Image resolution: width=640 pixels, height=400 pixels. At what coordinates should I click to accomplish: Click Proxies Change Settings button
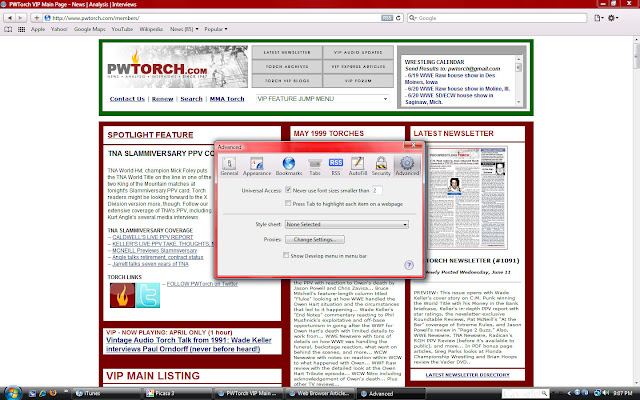[315, 240]
